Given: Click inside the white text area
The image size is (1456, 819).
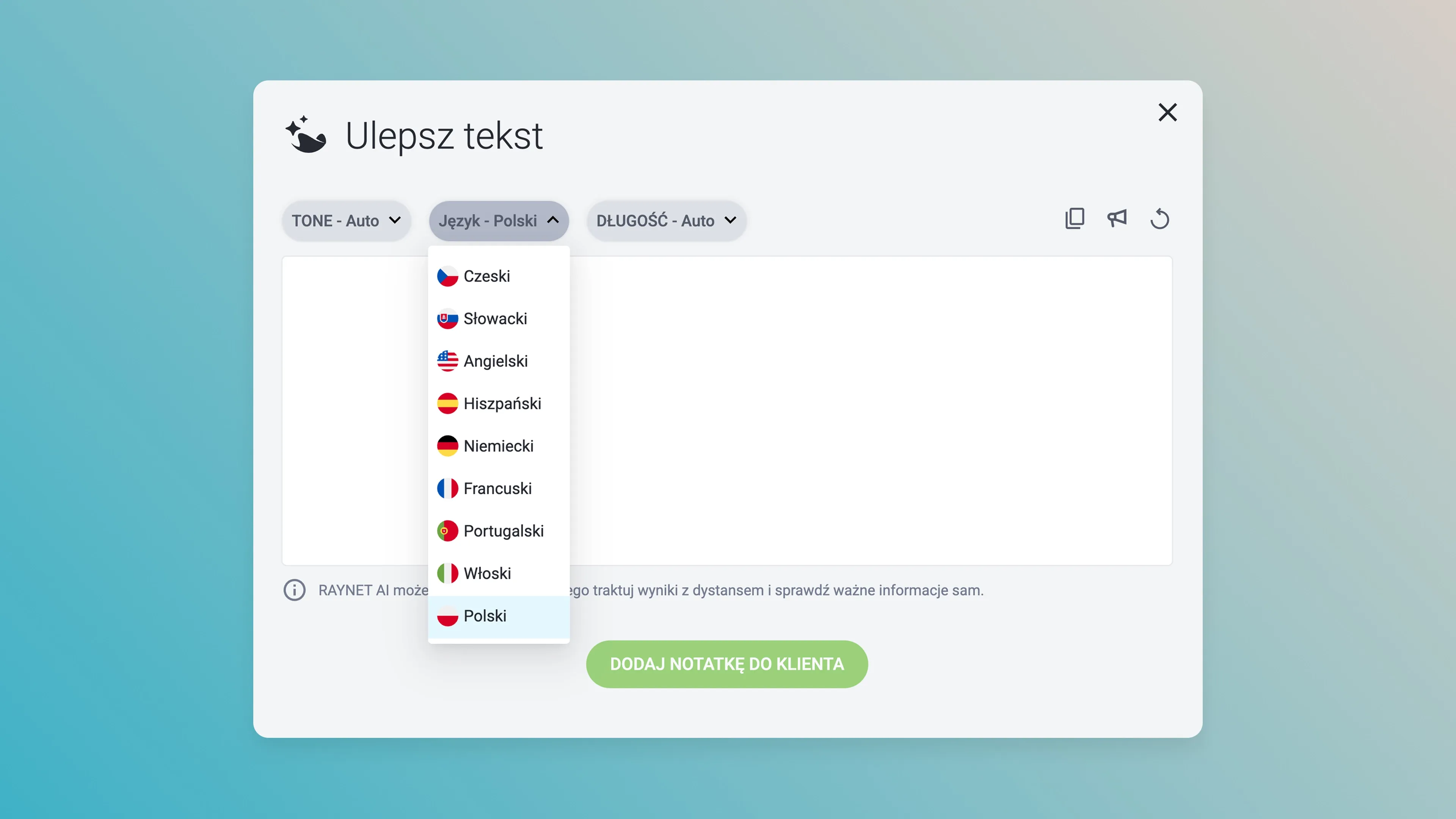Looking at the screenshot, I should (x=871, y=411).
